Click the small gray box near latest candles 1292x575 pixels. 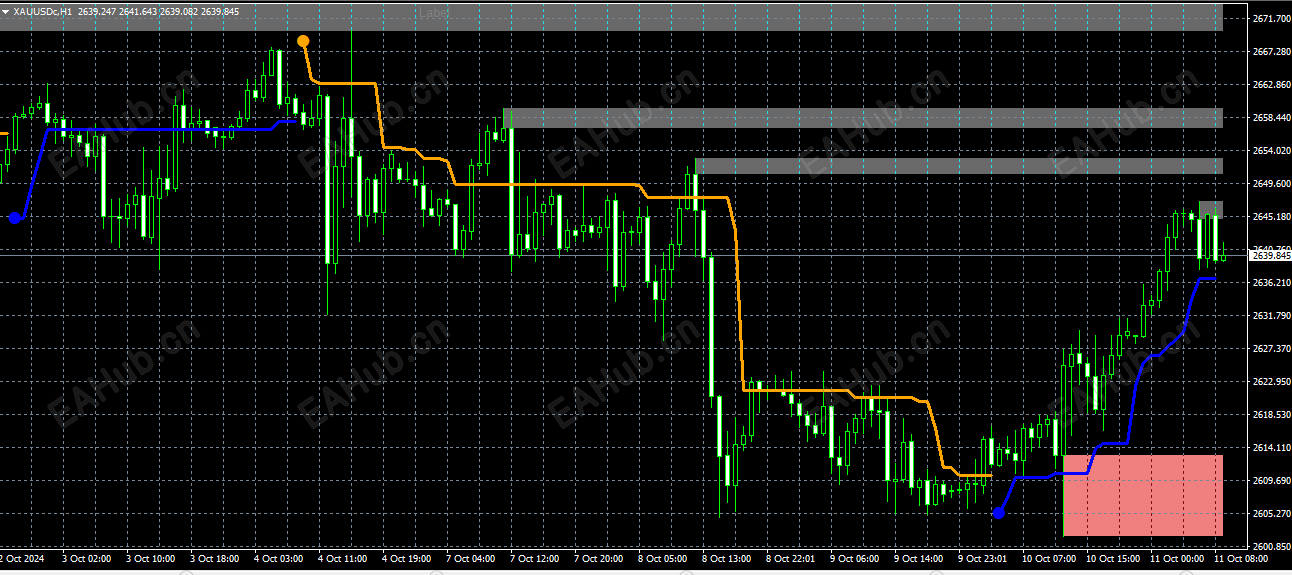tap(1211, 209)
